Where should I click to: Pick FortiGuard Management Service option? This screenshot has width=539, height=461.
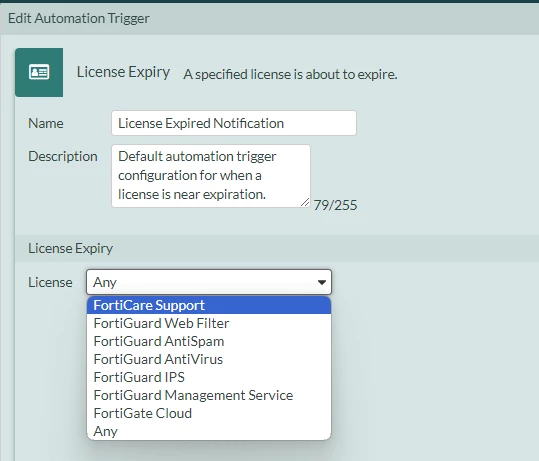pos(209,395)
